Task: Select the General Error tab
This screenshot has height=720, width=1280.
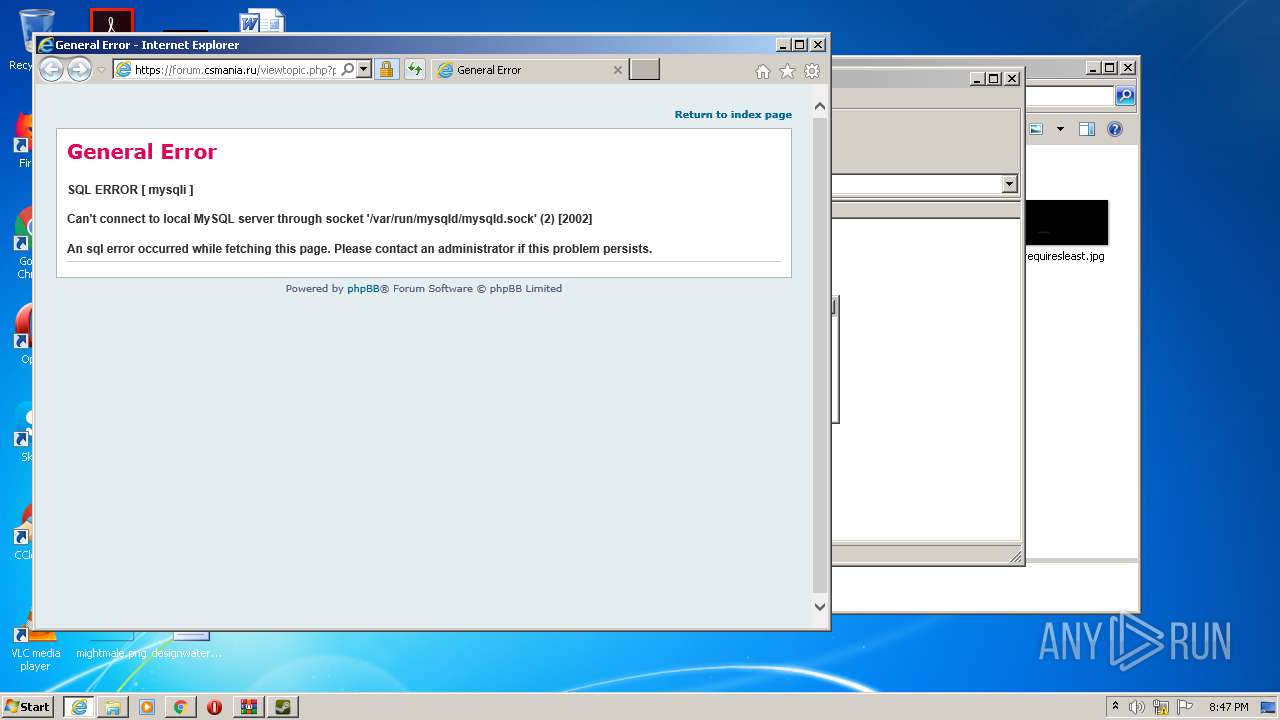Action: click(530, 70)
